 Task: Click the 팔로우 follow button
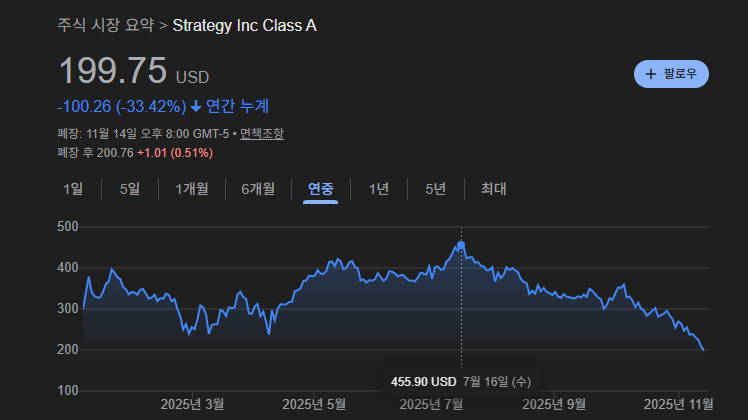[x=671, y=74]
